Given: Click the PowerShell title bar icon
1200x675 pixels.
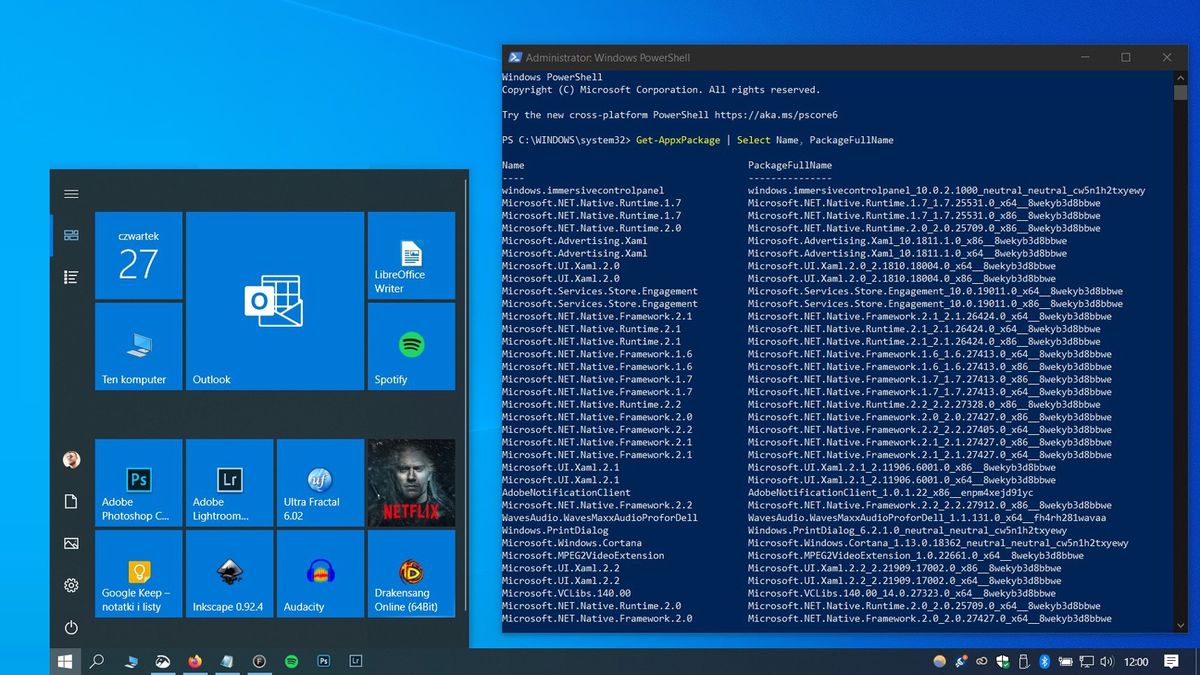Looking at the screenshot, I should click(x=514, y=58).
